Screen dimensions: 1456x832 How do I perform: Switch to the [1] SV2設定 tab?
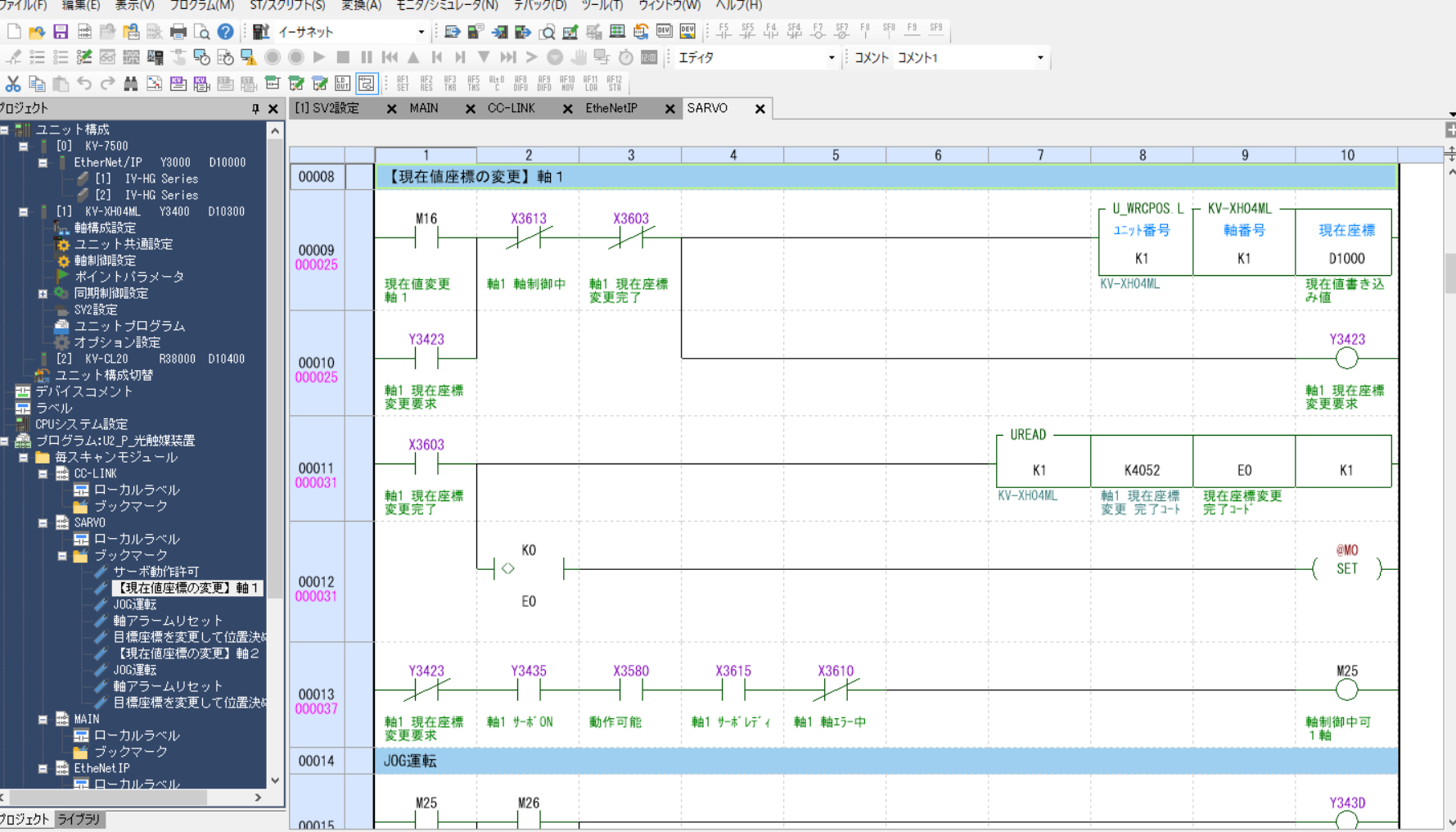(x=327, y=108)
